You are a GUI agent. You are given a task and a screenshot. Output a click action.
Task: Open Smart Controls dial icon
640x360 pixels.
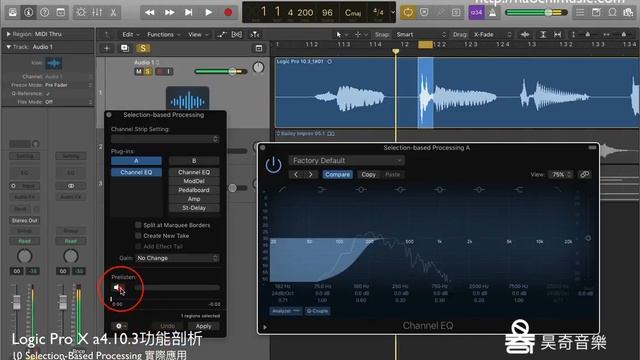(x=81, y=12)
